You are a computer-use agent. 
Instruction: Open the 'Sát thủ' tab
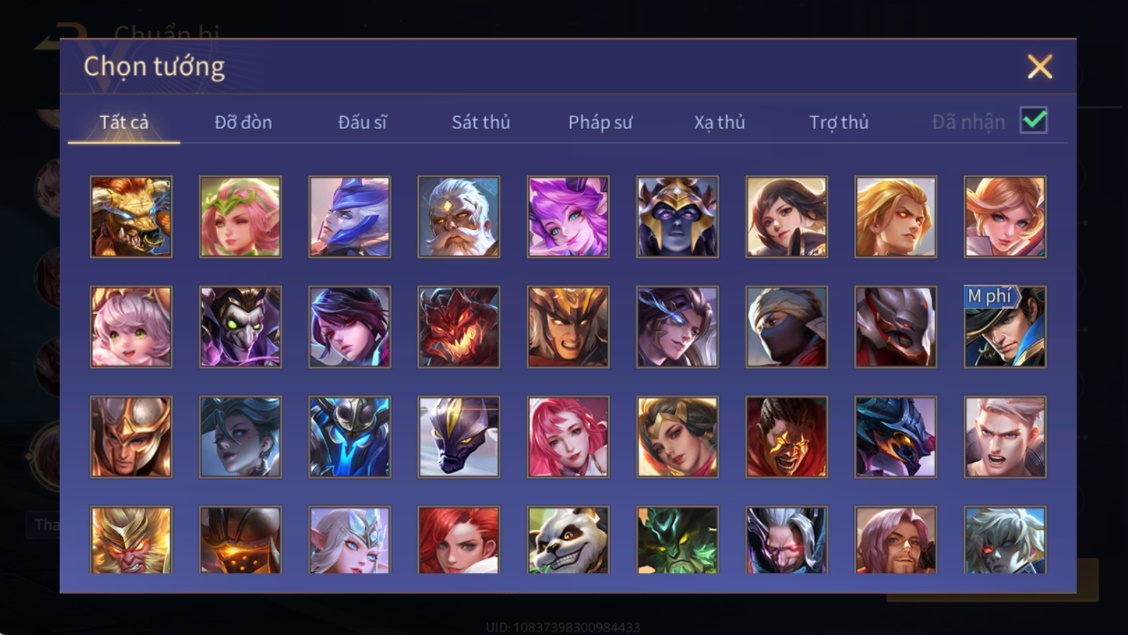(x=481, y=122)
